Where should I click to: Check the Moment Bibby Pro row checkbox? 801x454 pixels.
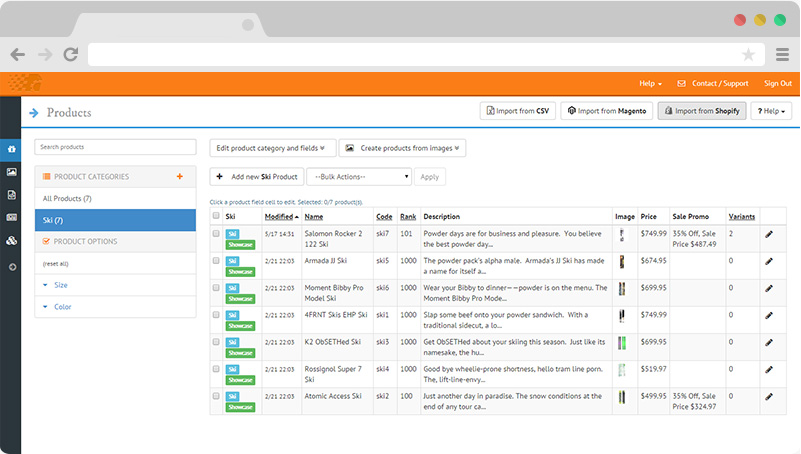[x=216, y=288]
